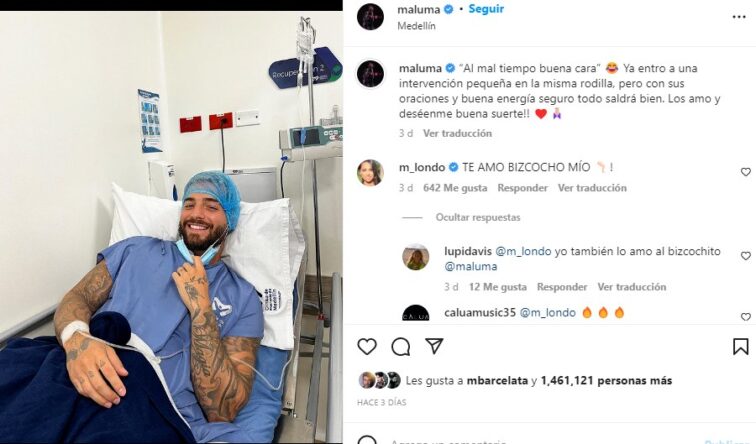
Task: Collapse replies via Ocultar respuestas
Action: click(x=478, y=217)
